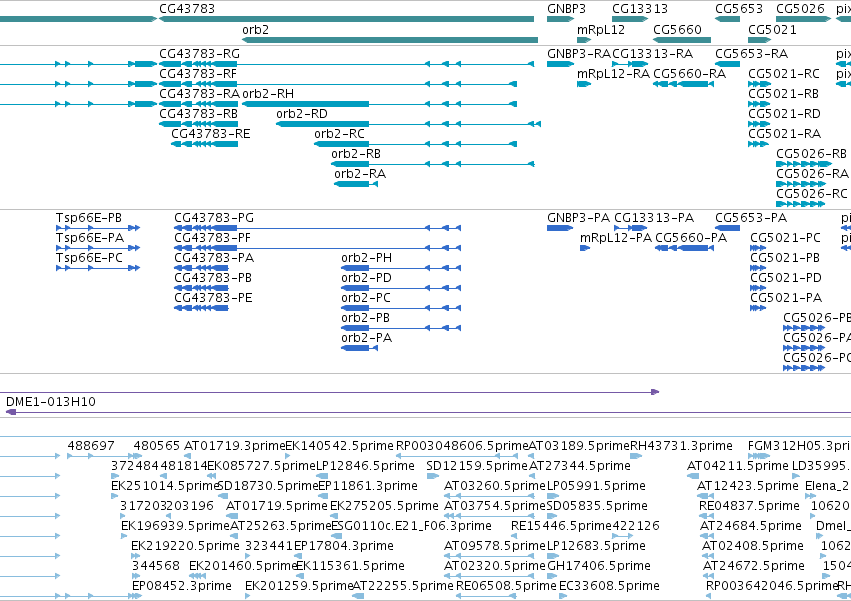851x601 pixels.
Task: Select the orb2-PA protein feature
Action: pos(359,348)
